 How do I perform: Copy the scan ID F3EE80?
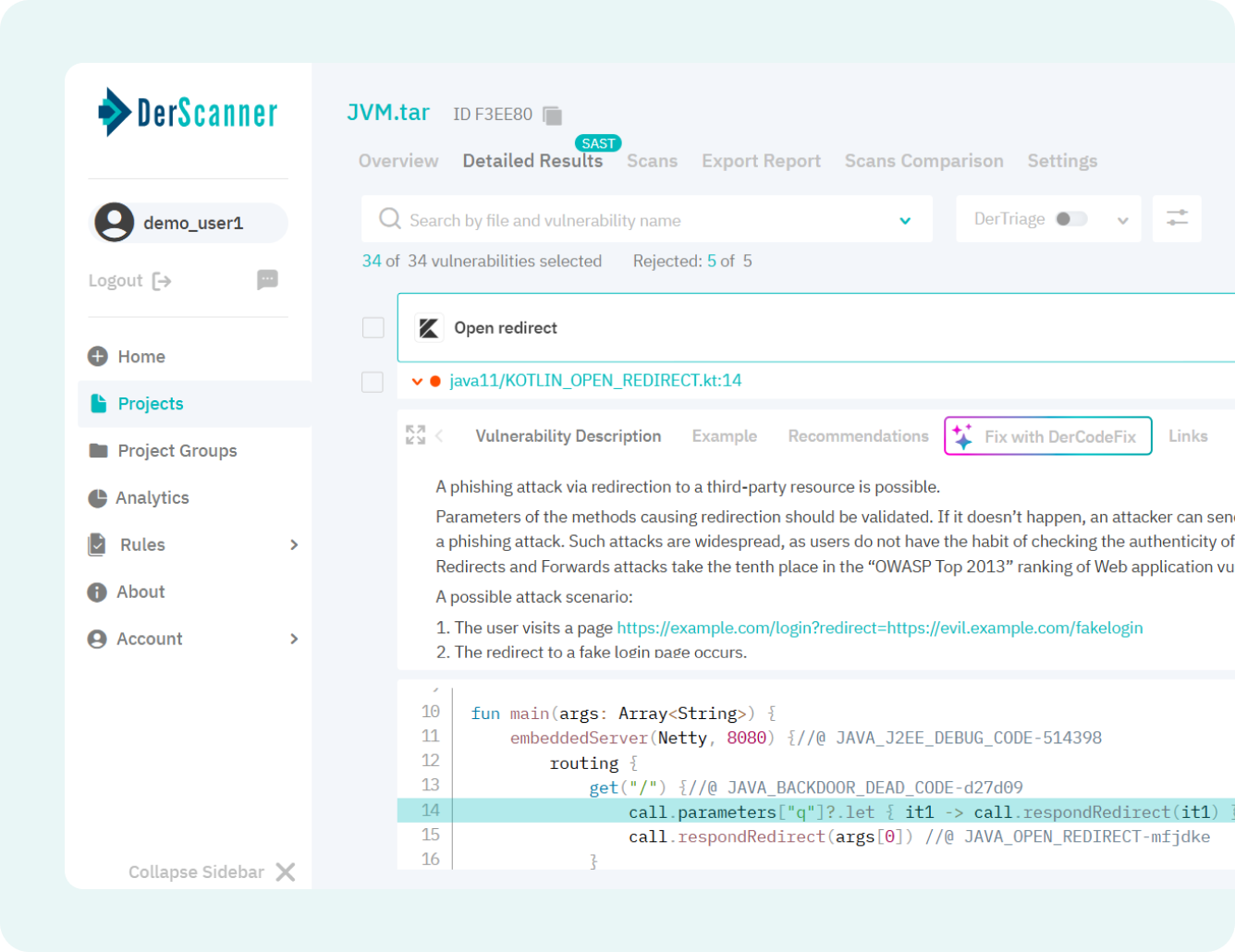551,114
